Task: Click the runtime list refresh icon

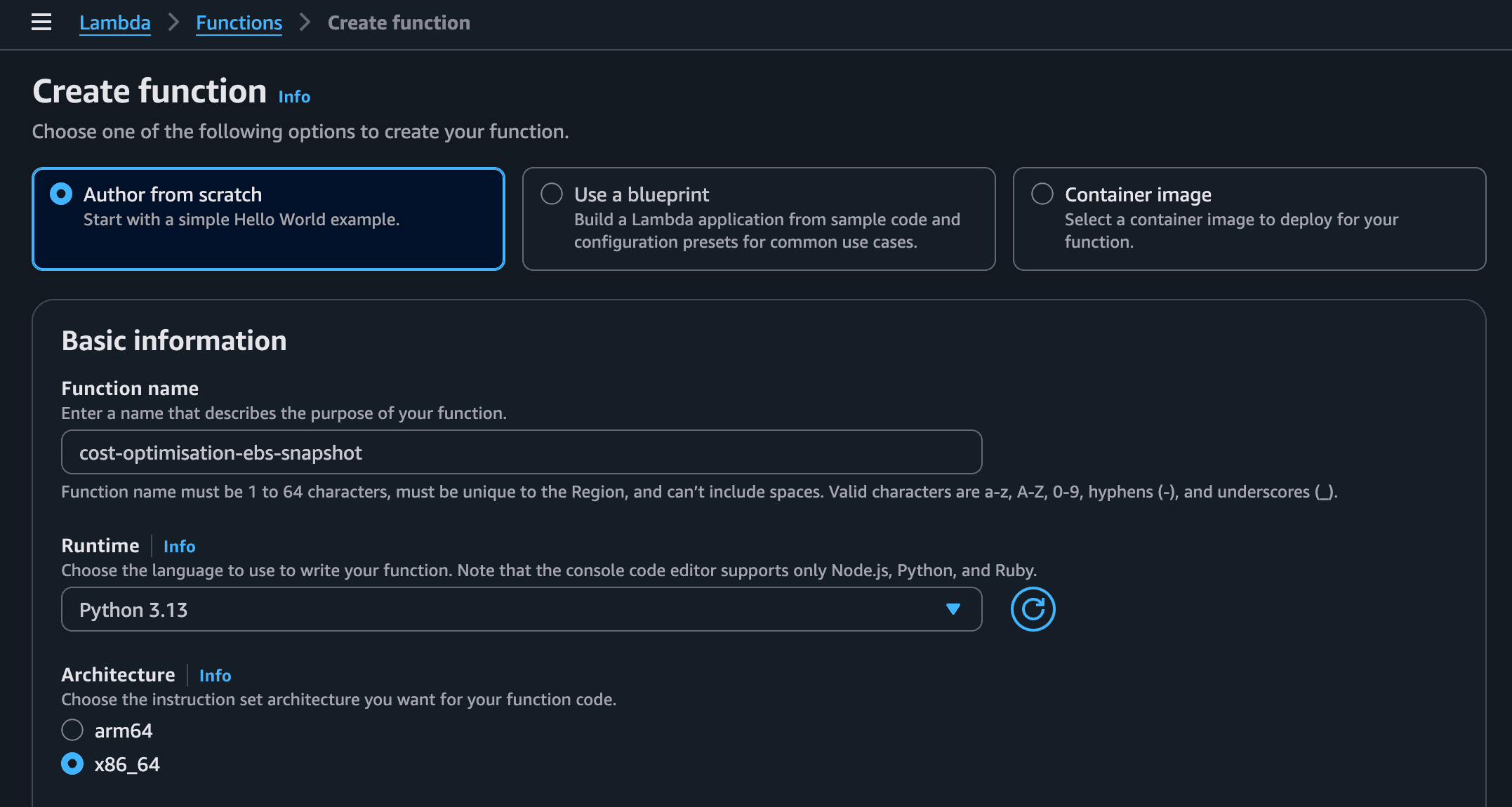Action: pyautogui.click(x=1032, y=609)
